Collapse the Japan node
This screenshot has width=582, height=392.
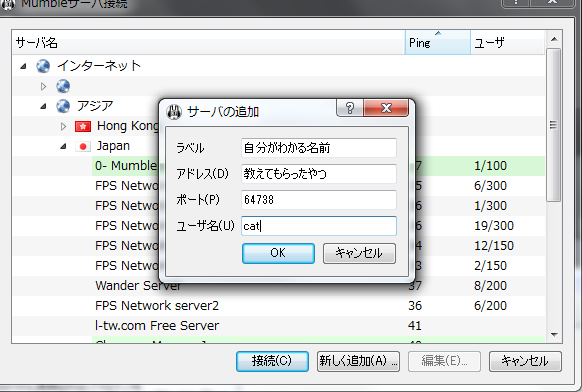click(x=63, y=147)
